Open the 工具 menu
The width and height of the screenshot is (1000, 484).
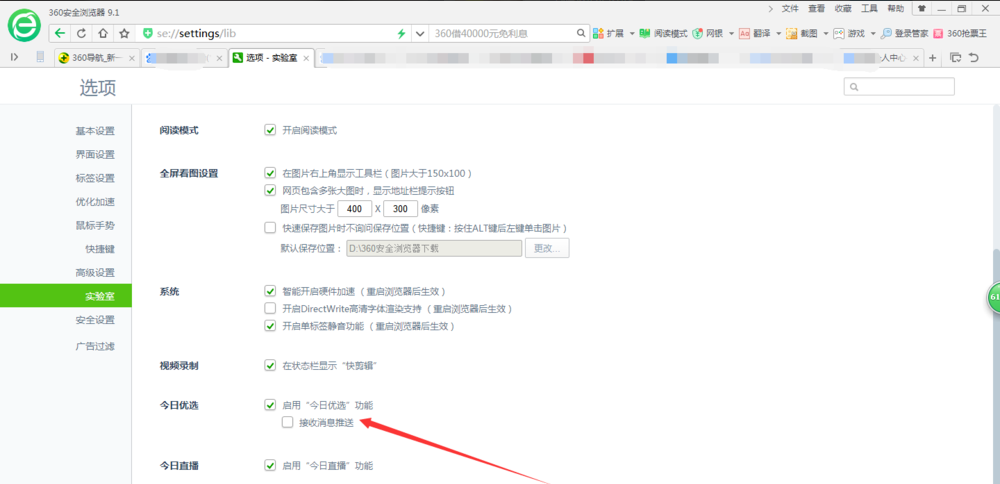pos(869,8)
